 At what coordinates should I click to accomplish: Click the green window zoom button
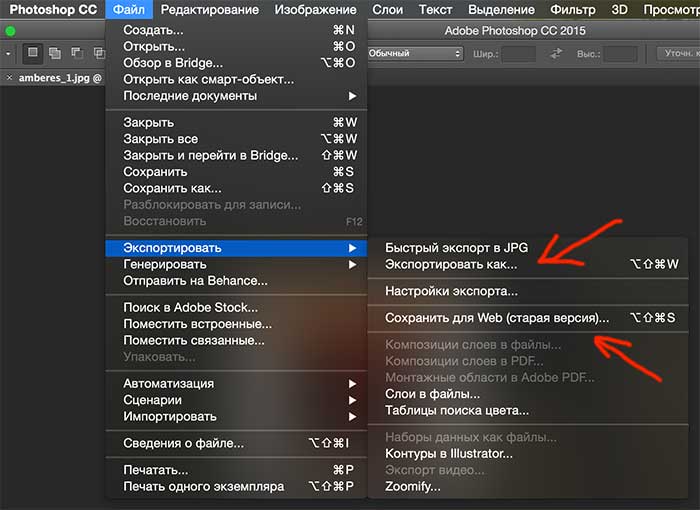[x=10, y=31]
